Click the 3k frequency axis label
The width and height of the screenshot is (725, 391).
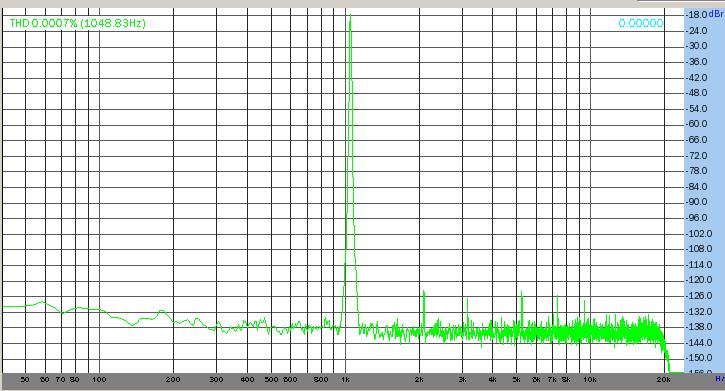[x=462, y=379]
